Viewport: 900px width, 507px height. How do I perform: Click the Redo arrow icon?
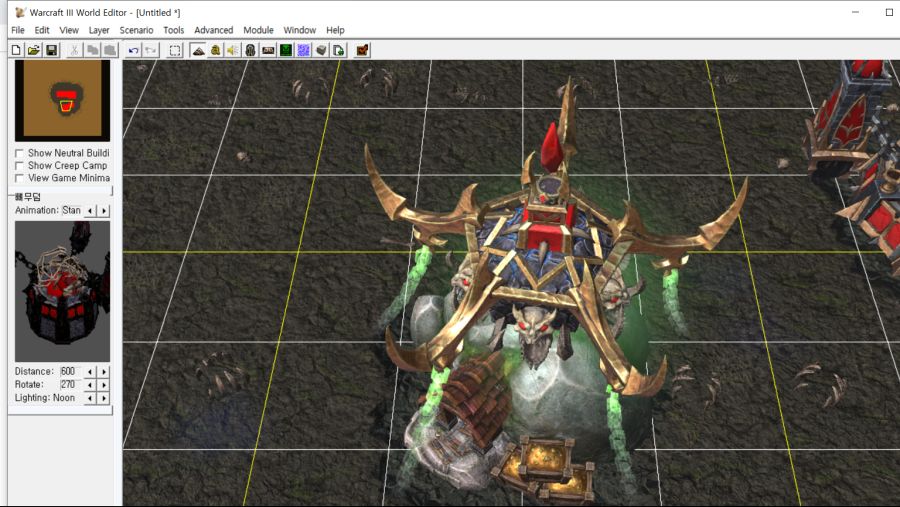[151, 51]
